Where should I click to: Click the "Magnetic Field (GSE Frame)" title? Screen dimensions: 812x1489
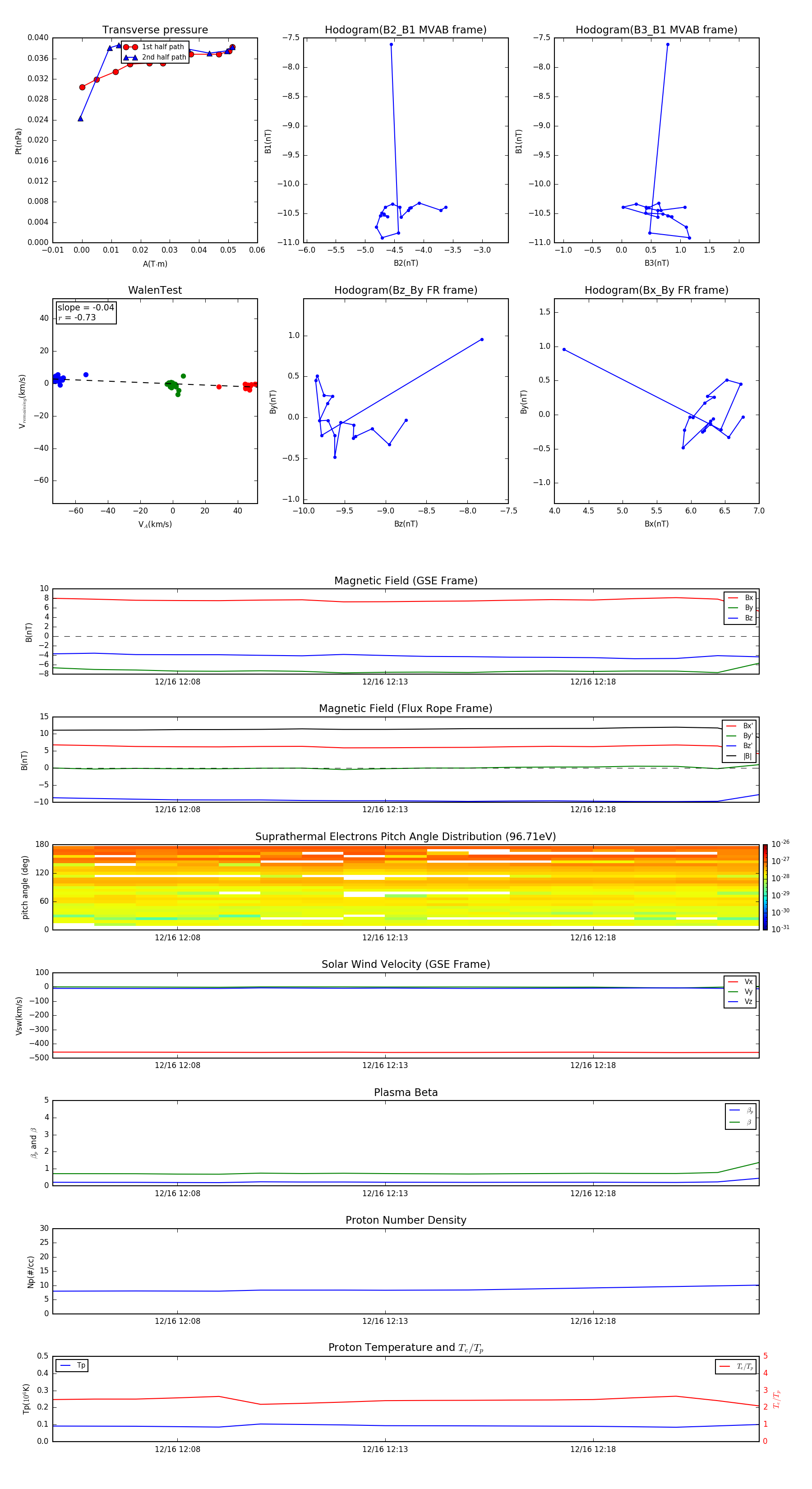pyautogui.click(x=406, y=581)
